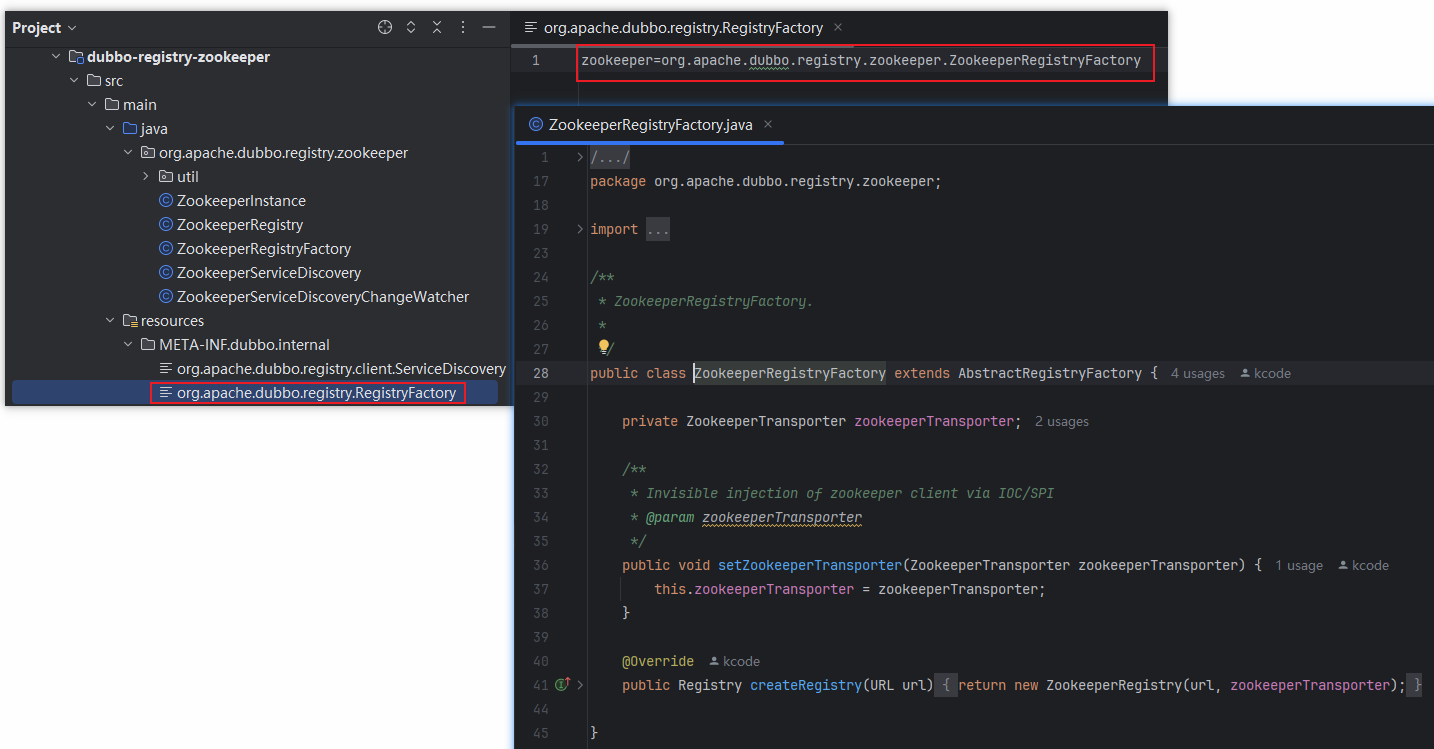Image resolution: width=1434 pixels, height=749 pixels.
Task: Select org.apache.dubbo.registry.client.ServiceDiscovery resource file
Action: click(x=341, y=369)
